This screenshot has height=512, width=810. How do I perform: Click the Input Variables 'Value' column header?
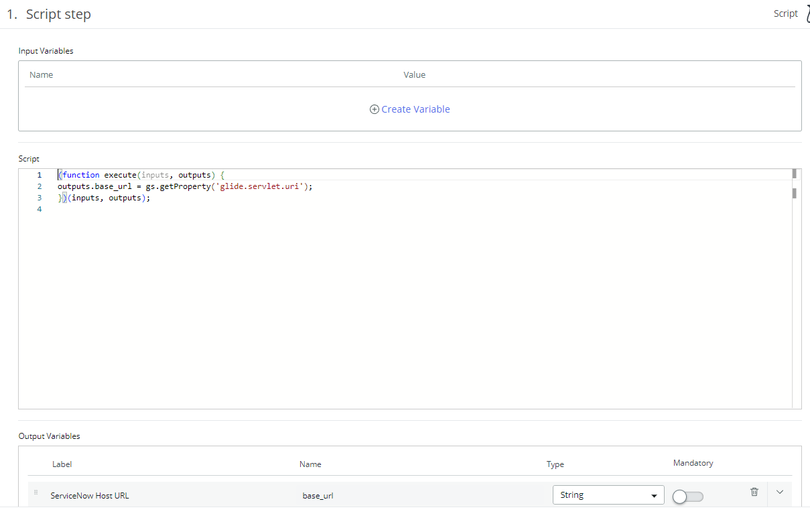414,75
